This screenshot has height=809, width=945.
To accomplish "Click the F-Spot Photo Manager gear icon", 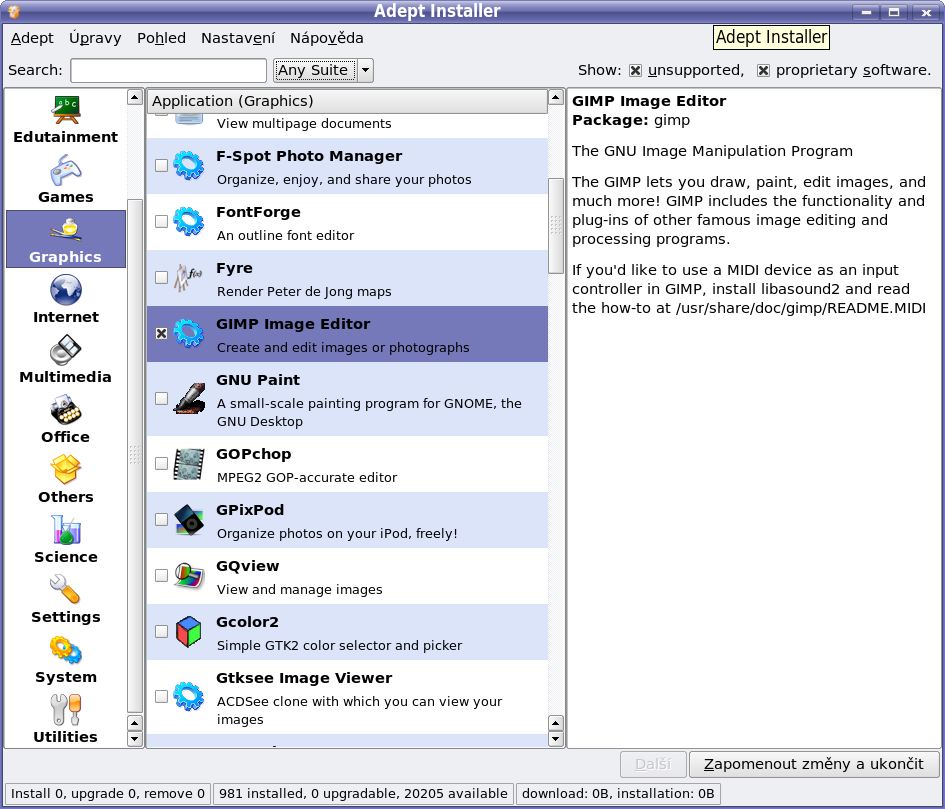I will click(189, 165).
